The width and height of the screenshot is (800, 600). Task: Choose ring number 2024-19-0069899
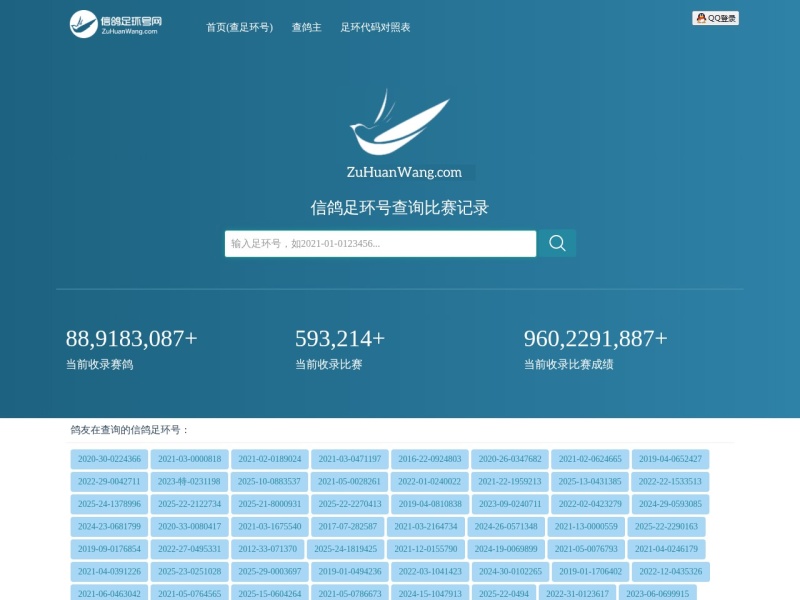506,549
